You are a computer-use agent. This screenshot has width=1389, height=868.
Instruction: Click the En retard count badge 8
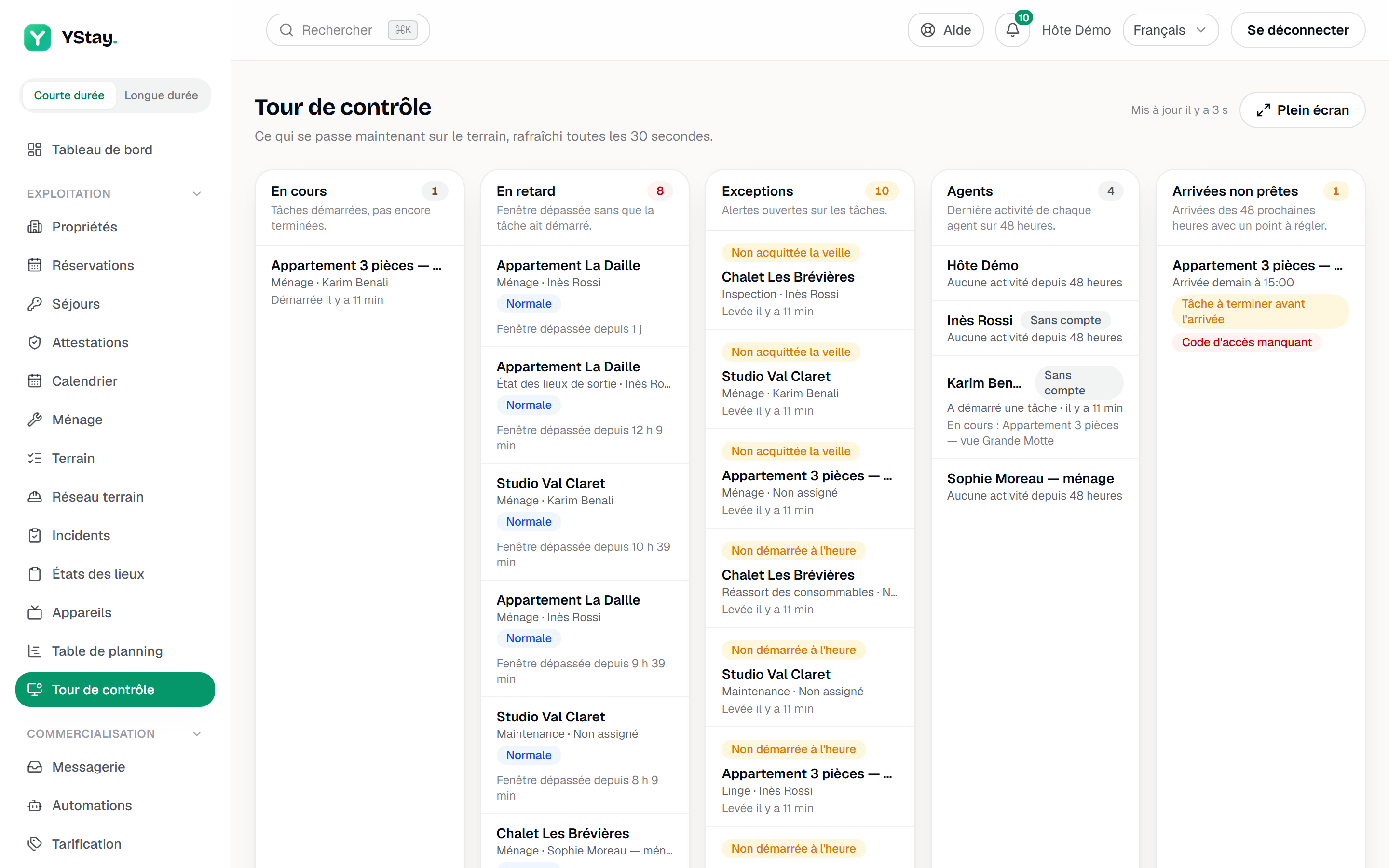pyautogui.click(x=659, y=191)
